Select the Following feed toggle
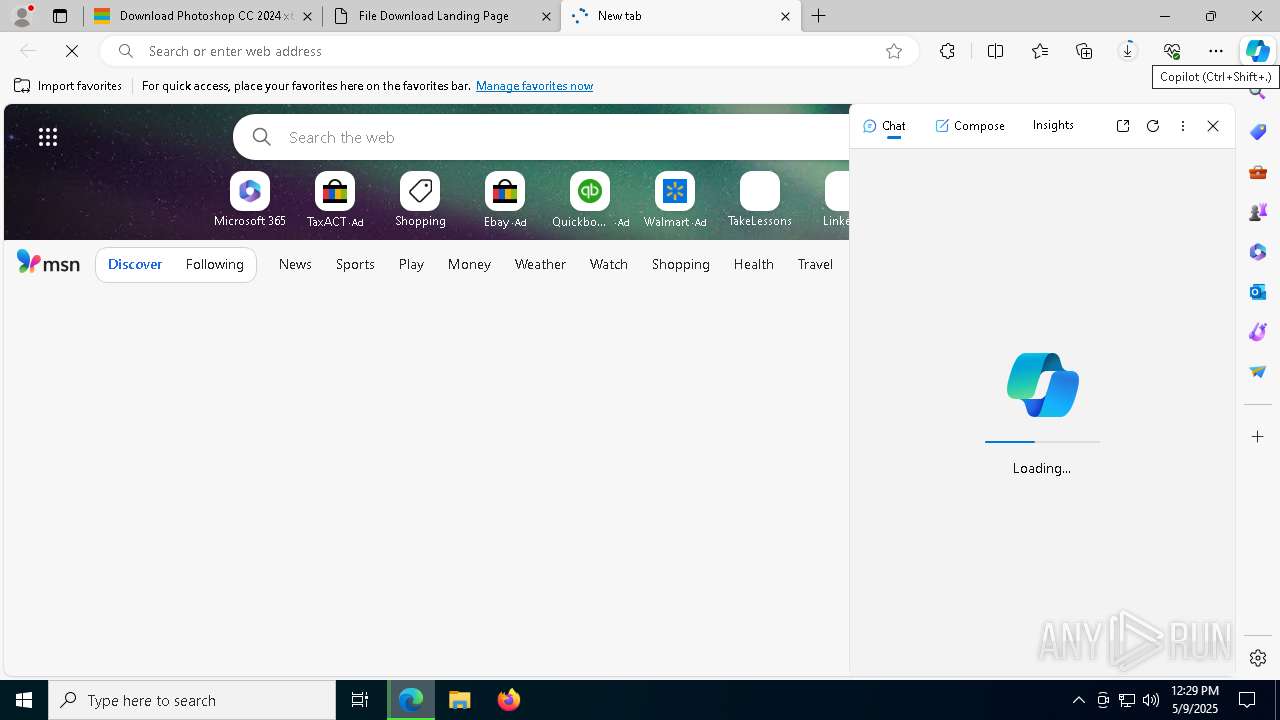This screenshot has width=1280, height=720. pos(214,264)
